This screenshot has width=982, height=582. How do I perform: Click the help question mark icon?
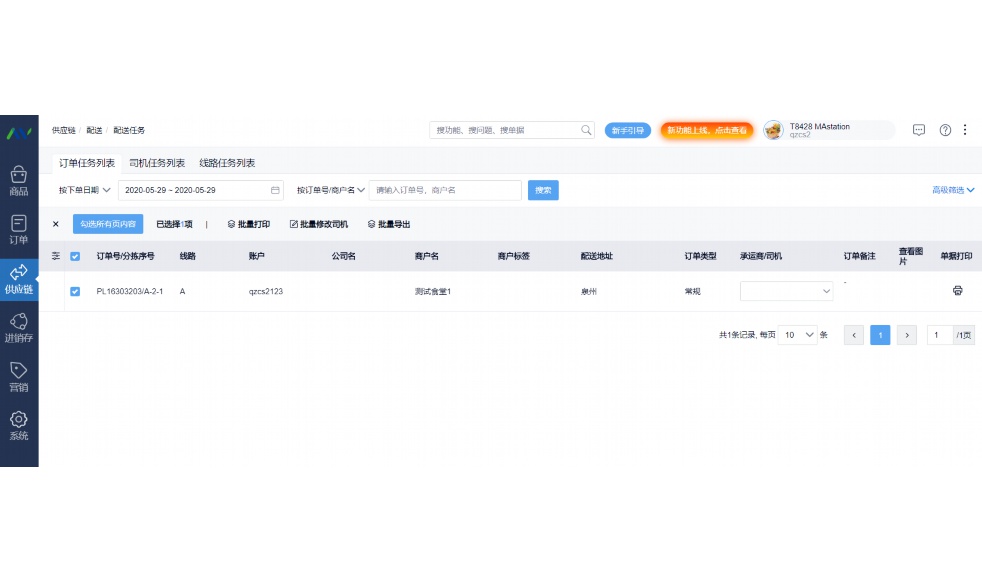(944, 130)
